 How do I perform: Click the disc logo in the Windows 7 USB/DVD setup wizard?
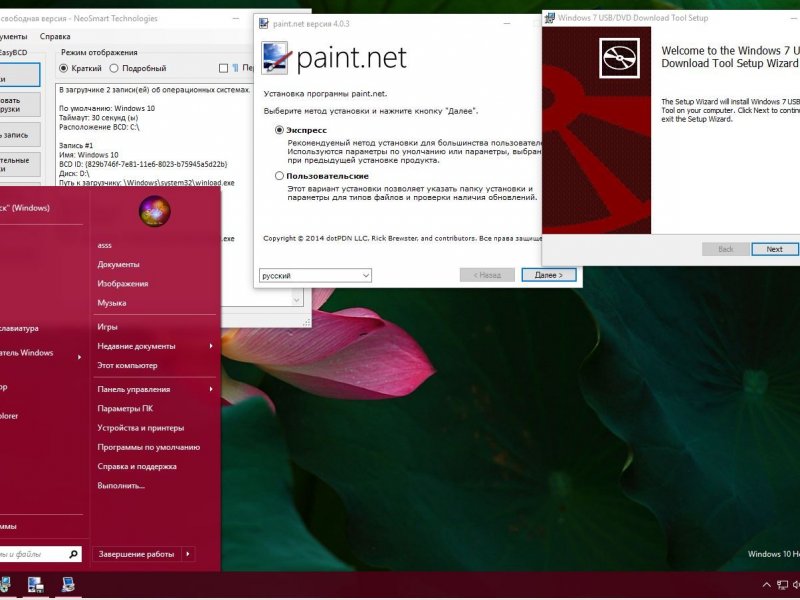point(619,58)
